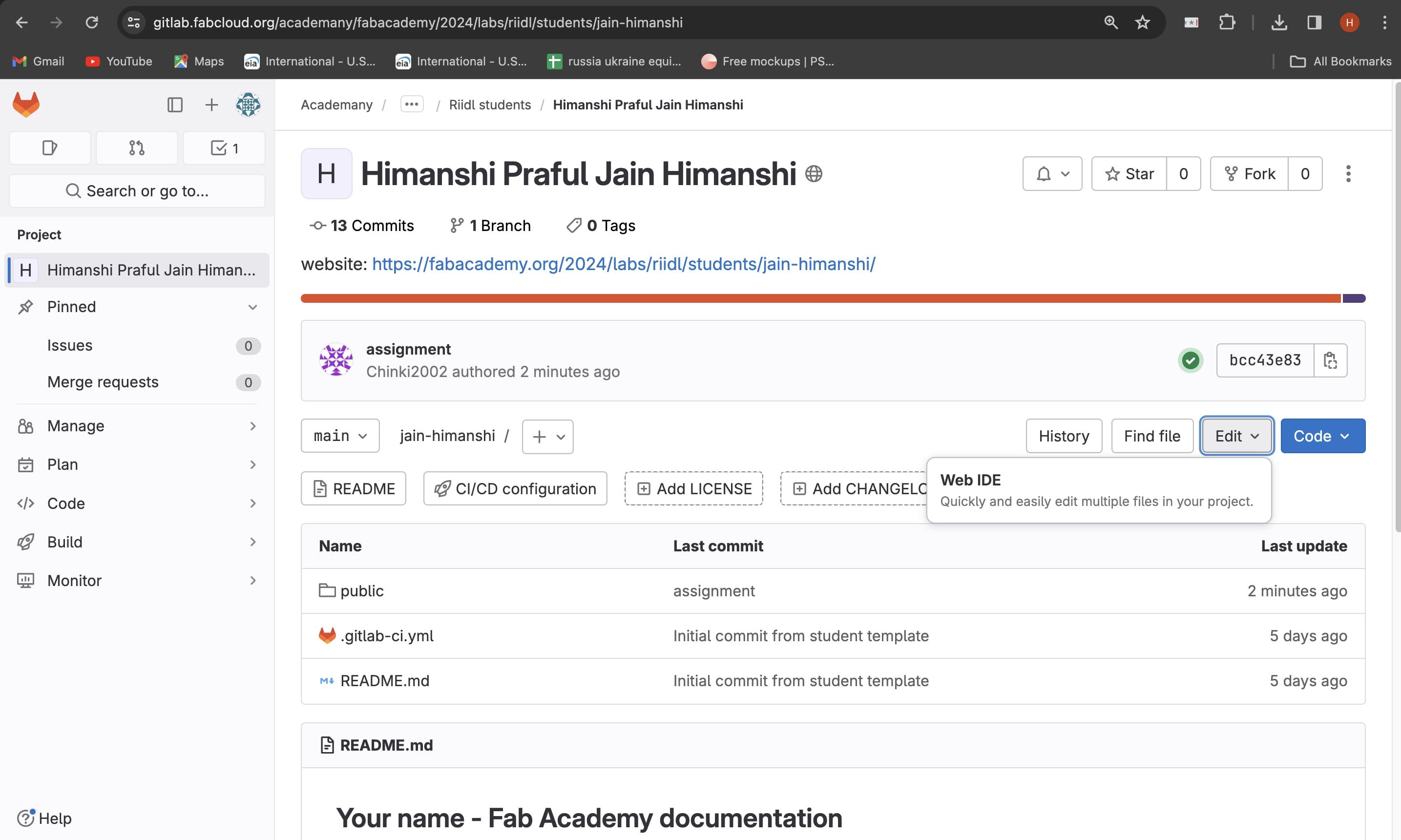
Task: Click Riidl students breadcrumb
Action: point(490,105)
